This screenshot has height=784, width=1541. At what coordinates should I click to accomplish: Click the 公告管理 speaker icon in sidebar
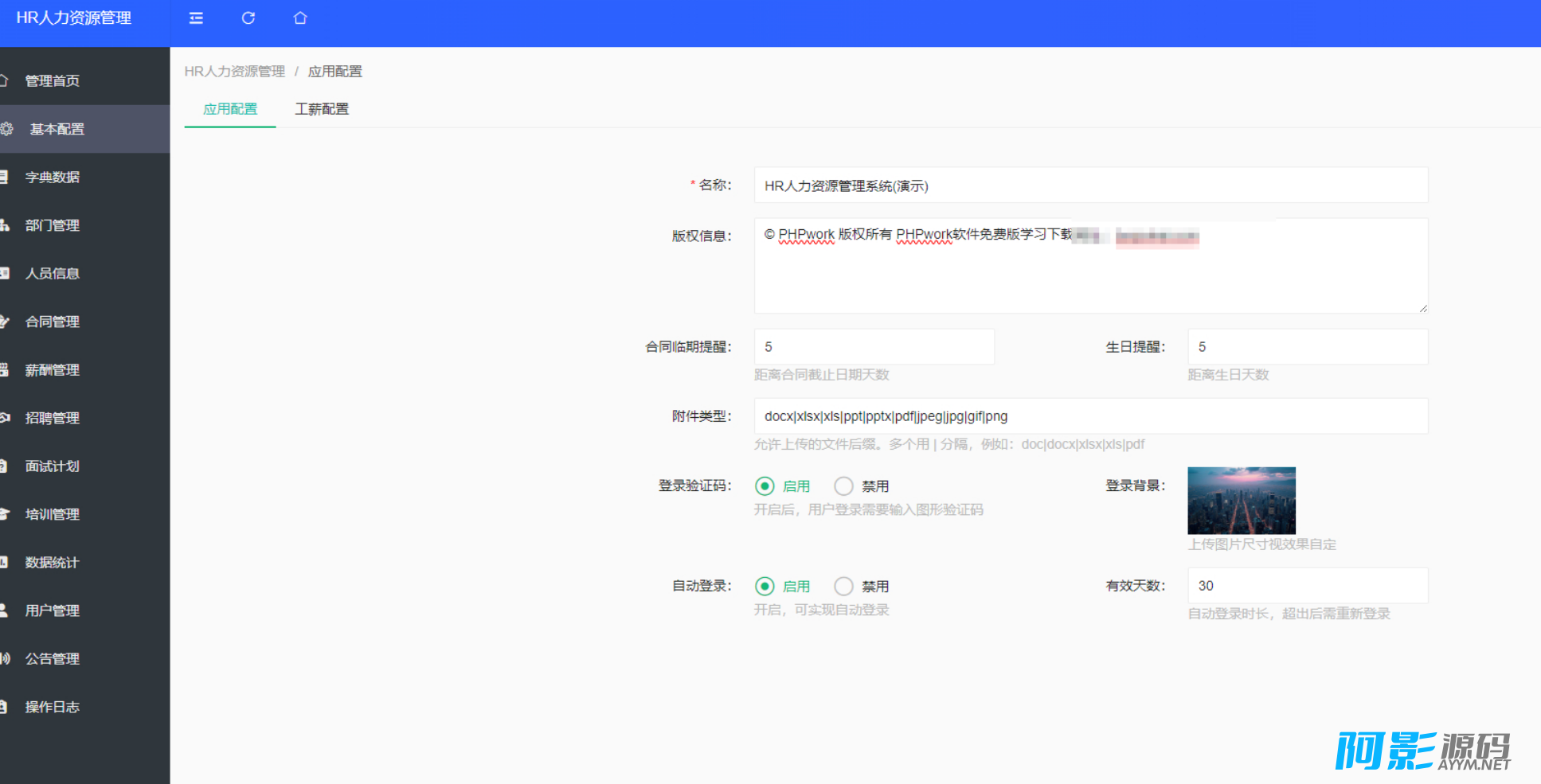coord(5,658)
